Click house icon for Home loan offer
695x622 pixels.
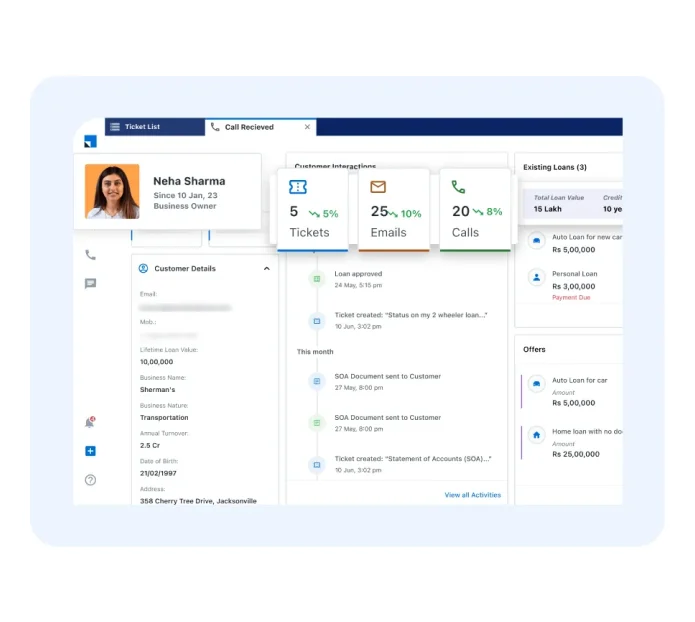[x=536, y=435]
